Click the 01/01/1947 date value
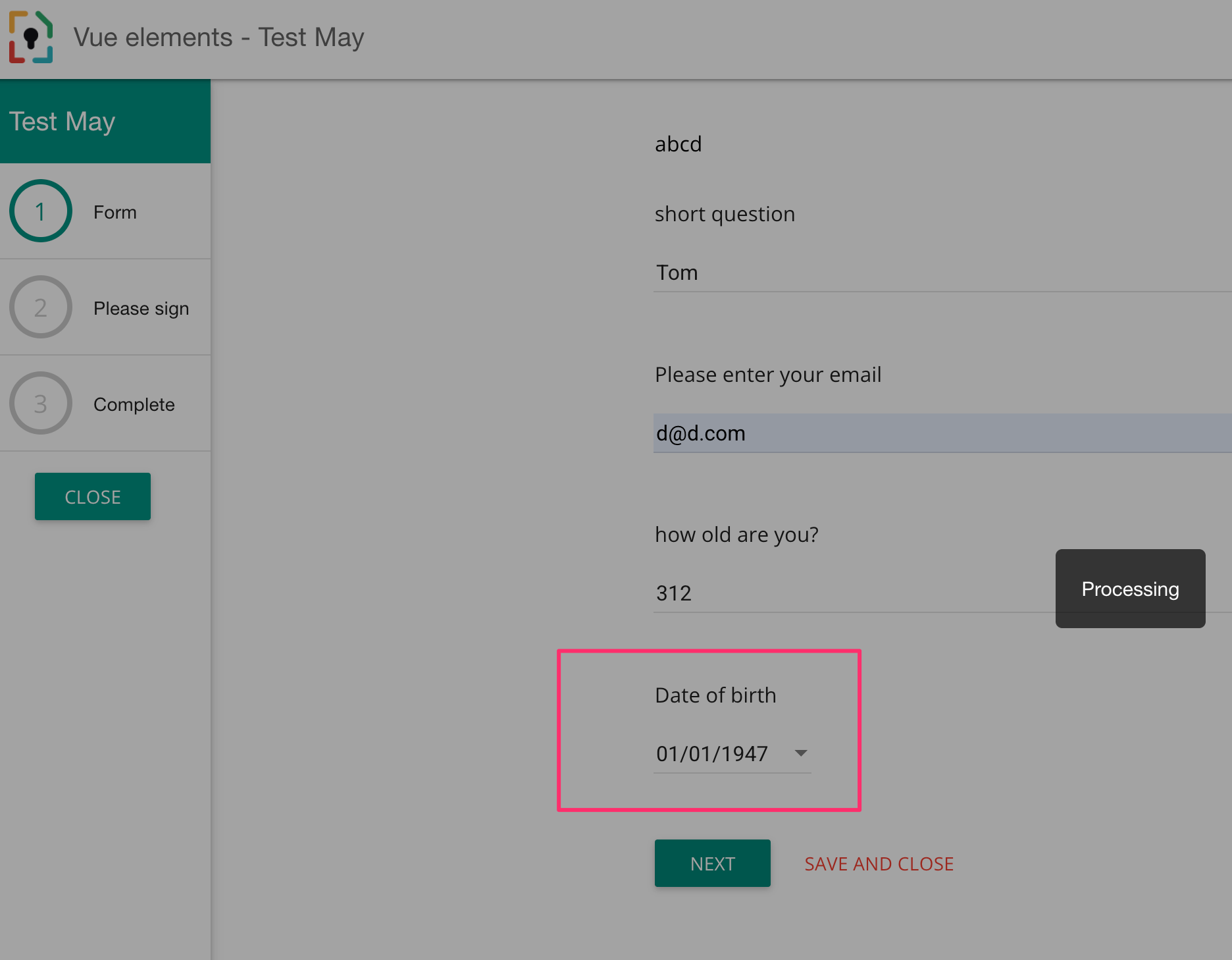The width and height of the screenshot is (1232, 960). pyautogui.click(x=712, y=753)
